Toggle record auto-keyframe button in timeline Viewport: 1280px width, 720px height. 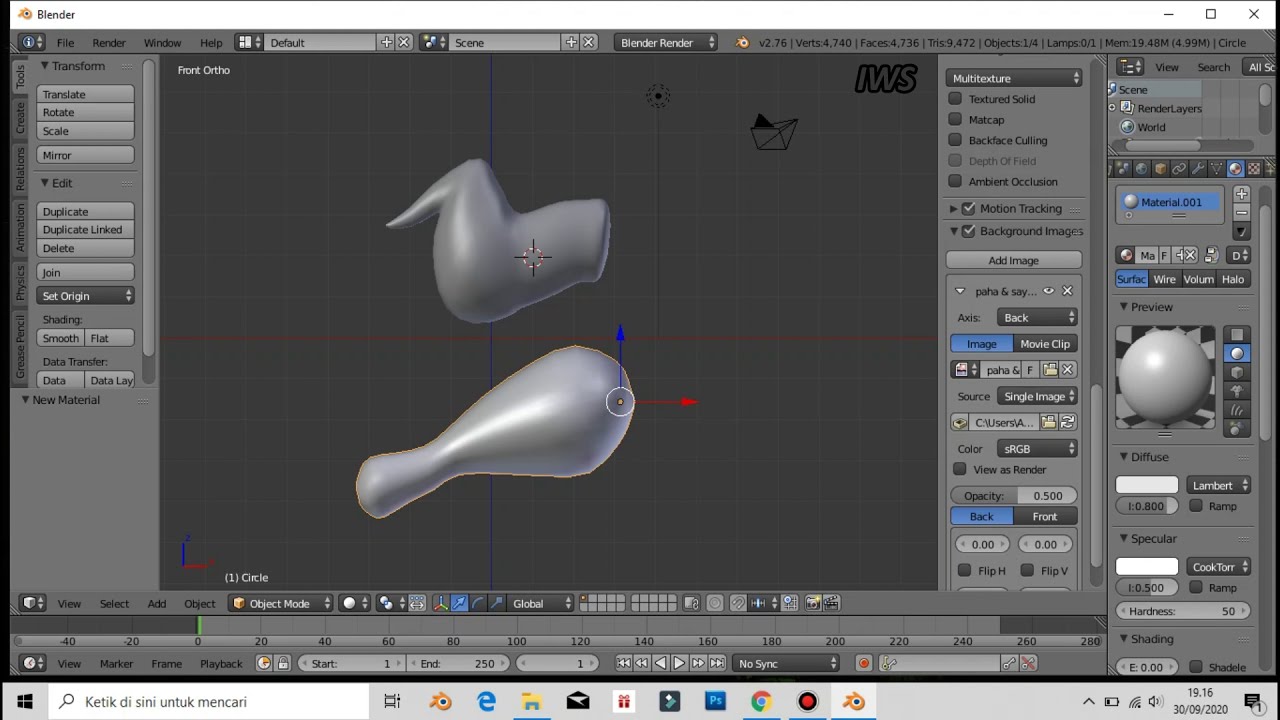coord(864,663)
